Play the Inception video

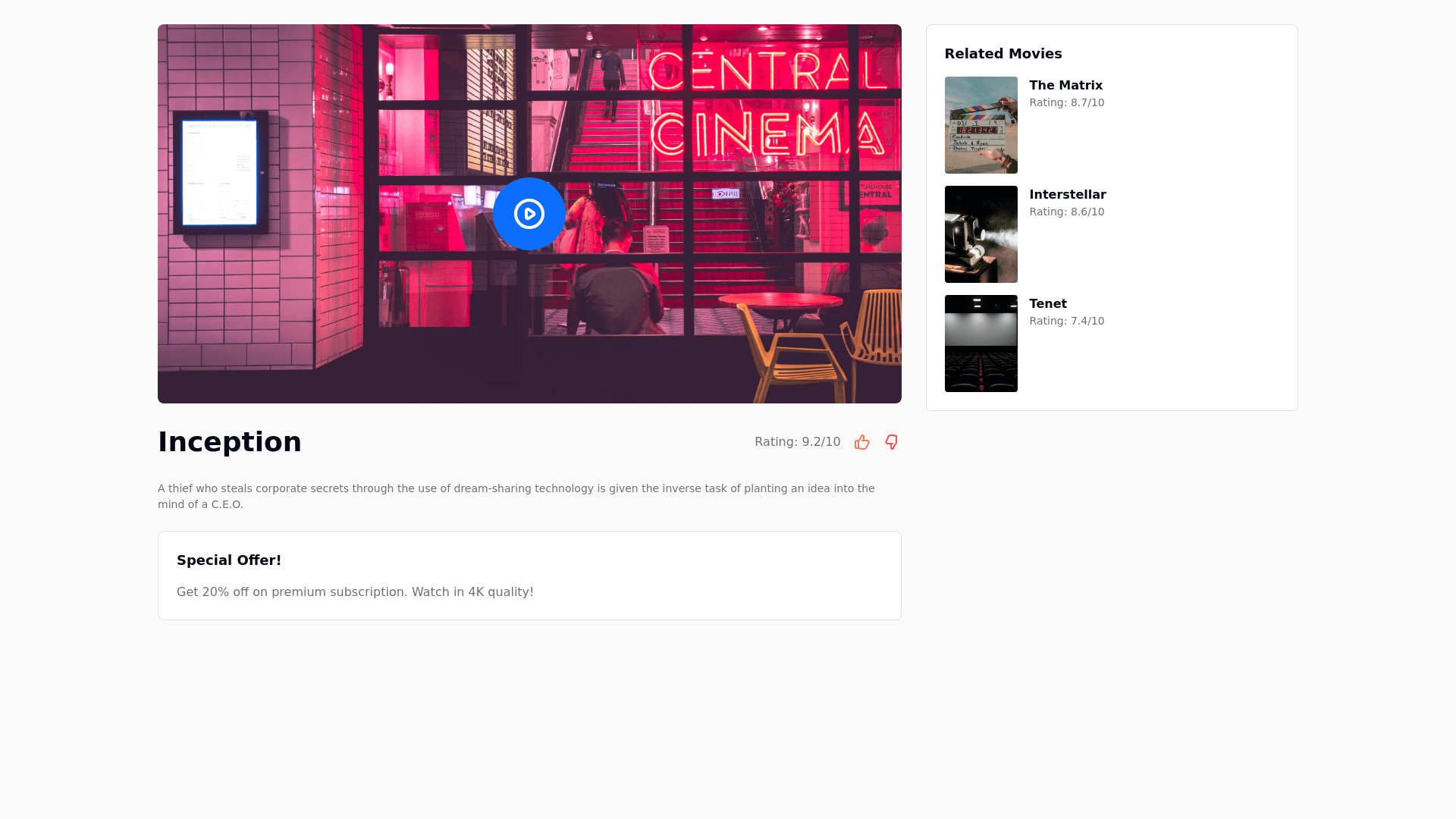click(x=529, y=214)
